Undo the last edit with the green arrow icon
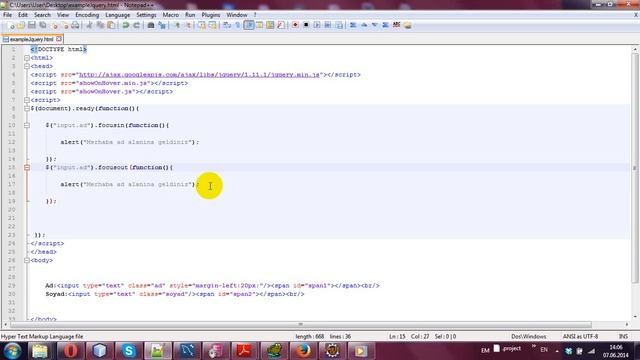Screen dimensions: 640x360 coord(125,25)
